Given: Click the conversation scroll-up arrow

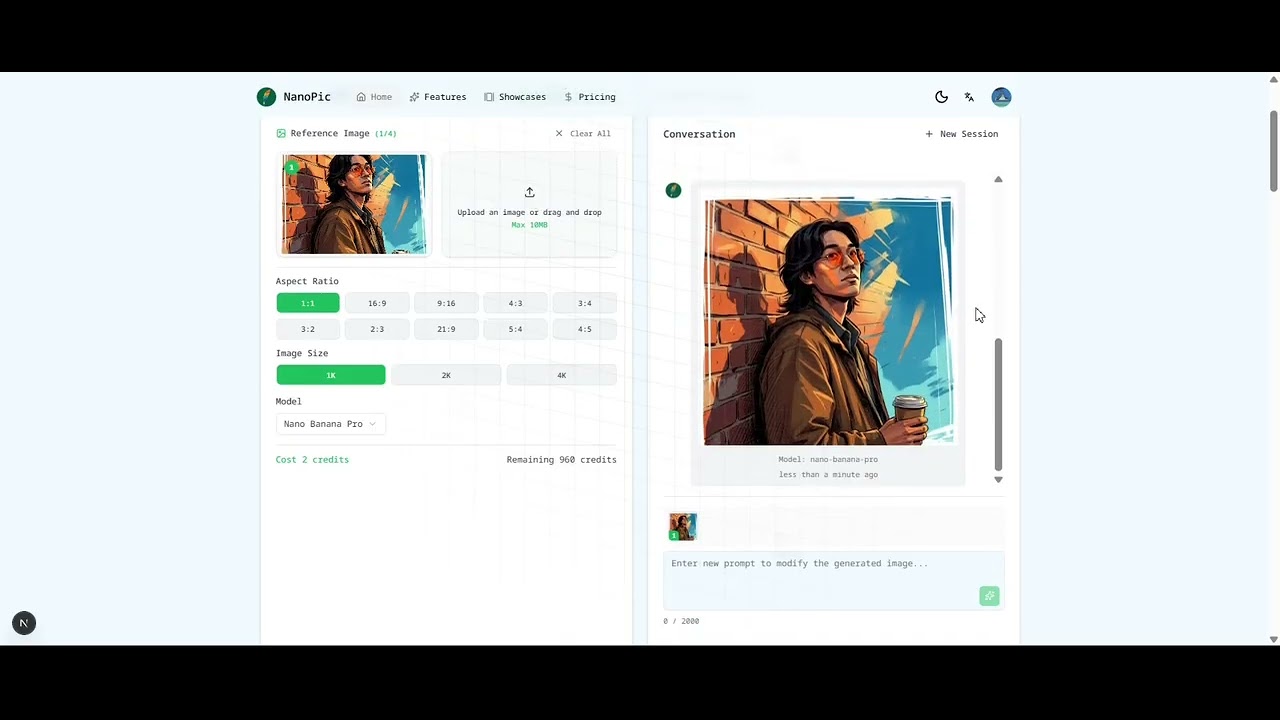Looking at the screenshot, I should (x=998, y=179).
